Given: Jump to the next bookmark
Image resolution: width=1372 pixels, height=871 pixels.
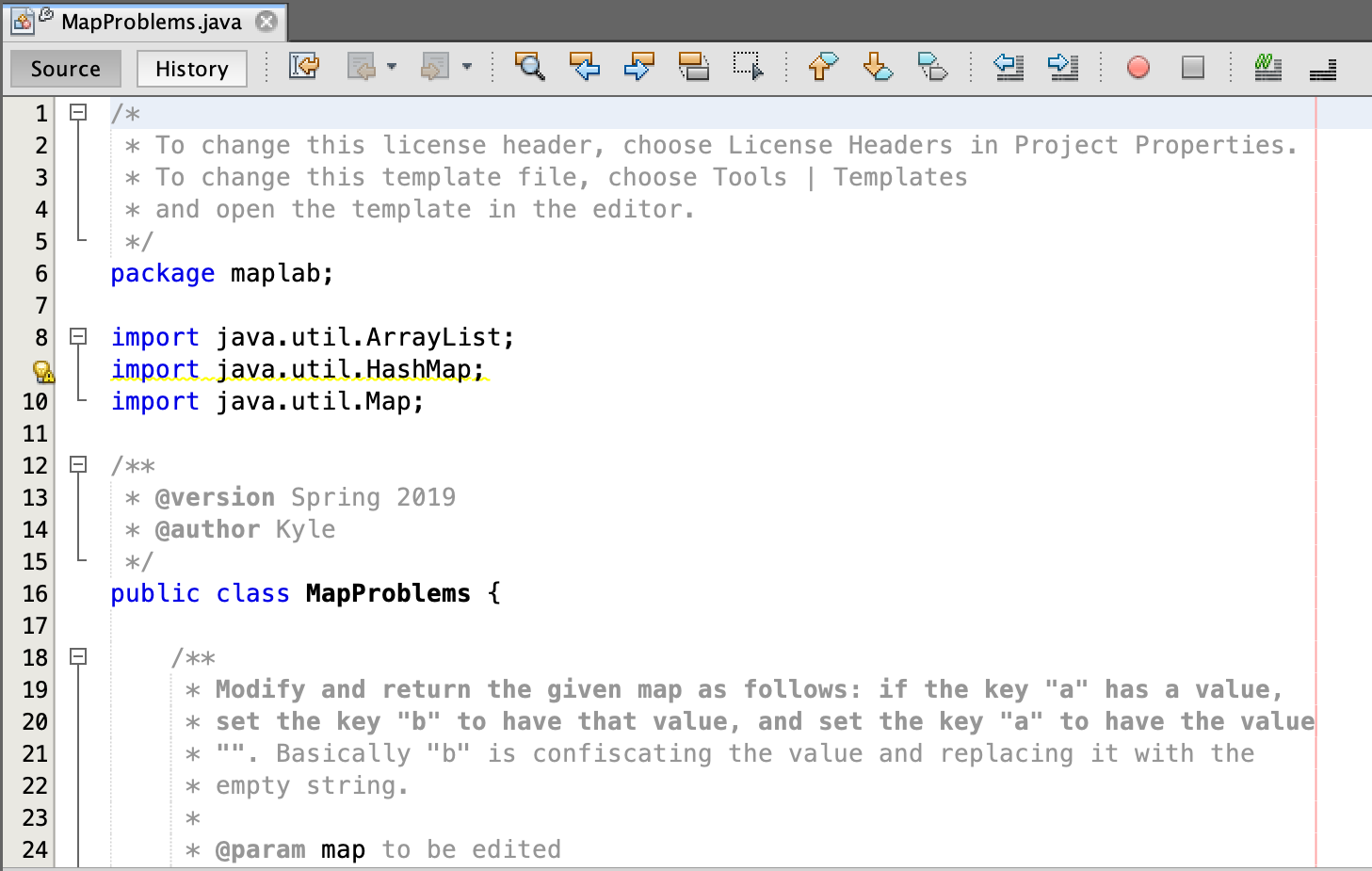Looking at the screenshot, I should click(878, 67).
